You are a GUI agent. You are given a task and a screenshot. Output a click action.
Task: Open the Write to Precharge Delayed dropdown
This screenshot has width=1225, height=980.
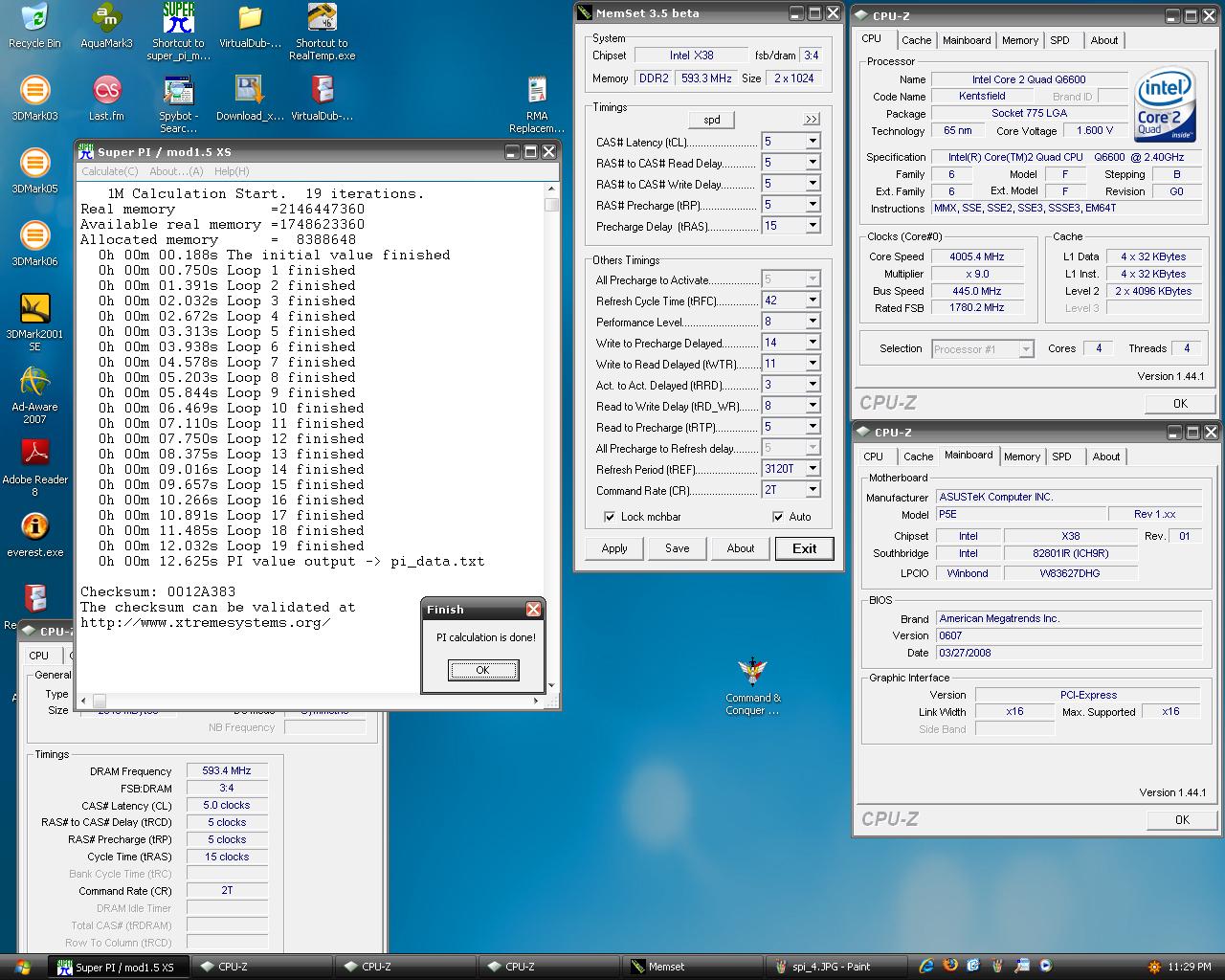pyautogui.click(x=813, y=343)
